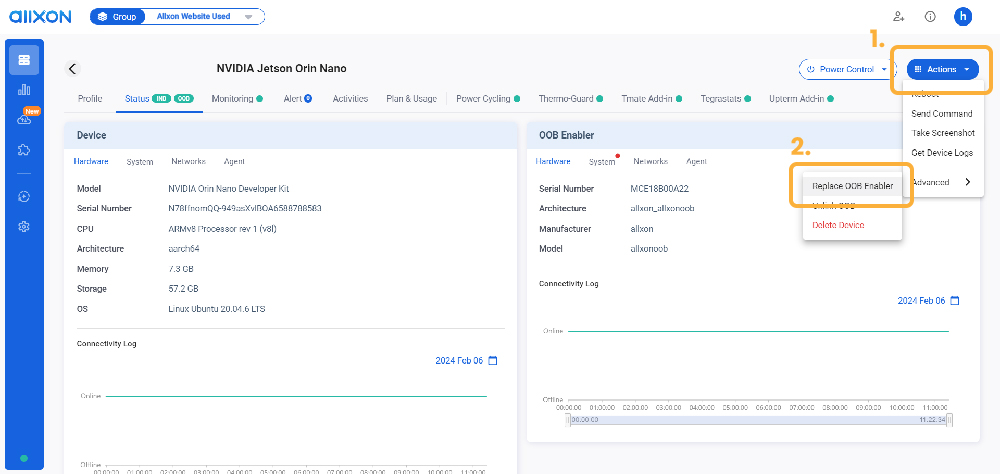1000x474 pixels.
Task: Click the invite user icon in header
Action: coord(899,17)
